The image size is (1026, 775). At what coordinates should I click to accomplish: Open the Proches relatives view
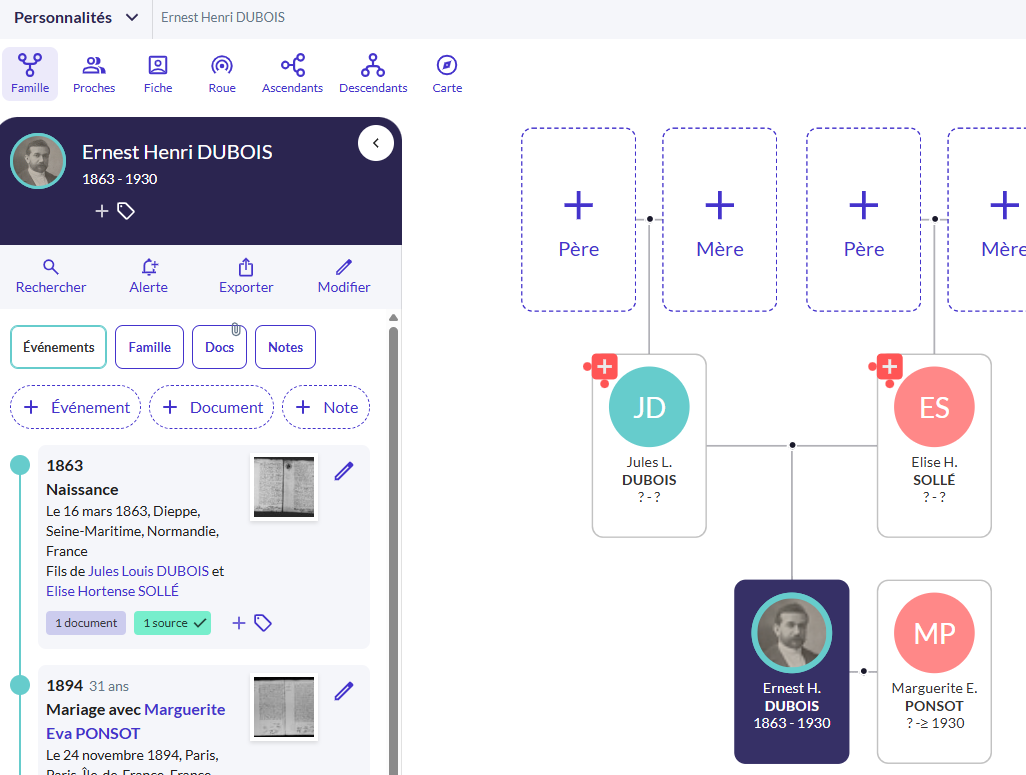click(94, 75)
